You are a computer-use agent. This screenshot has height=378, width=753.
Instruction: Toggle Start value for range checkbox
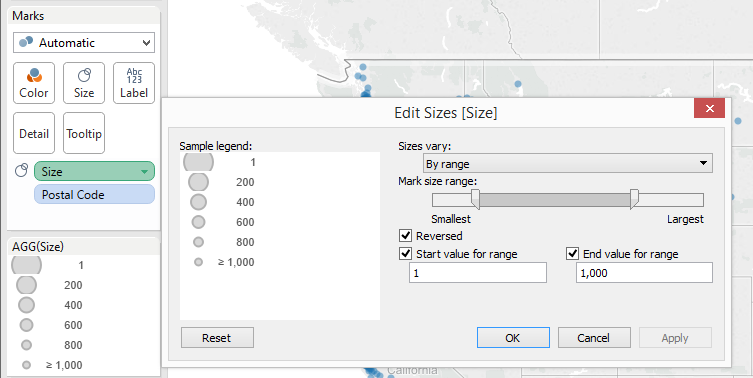click(x=406, y=254)
